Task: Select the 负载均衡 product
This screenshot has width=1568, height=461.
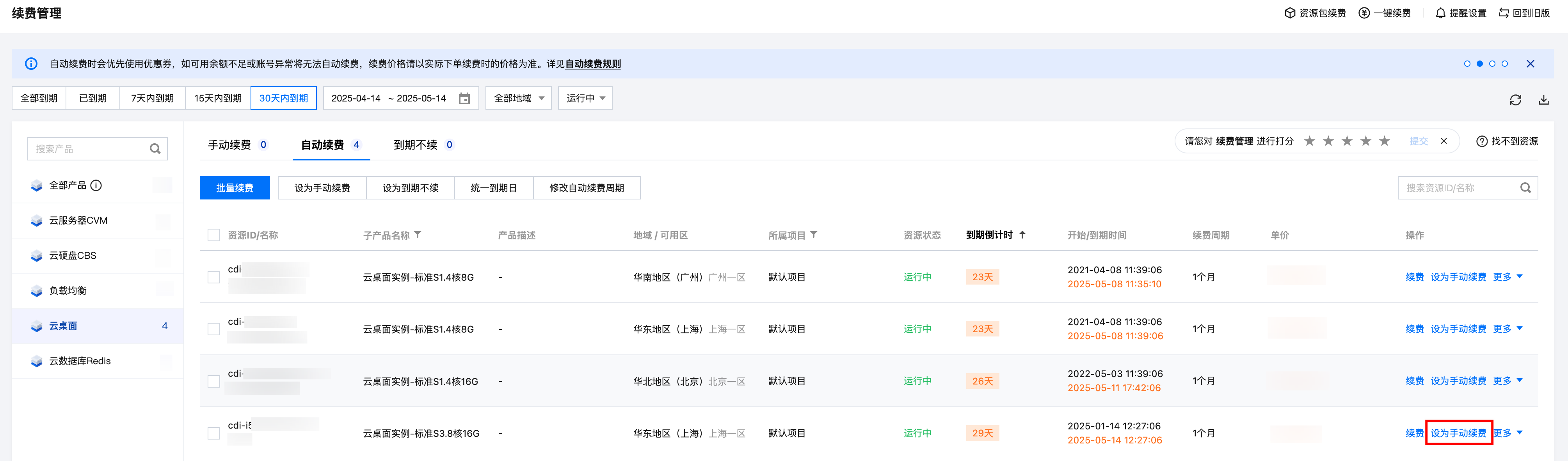Action: pyautogui.click(x=98, y=290)
